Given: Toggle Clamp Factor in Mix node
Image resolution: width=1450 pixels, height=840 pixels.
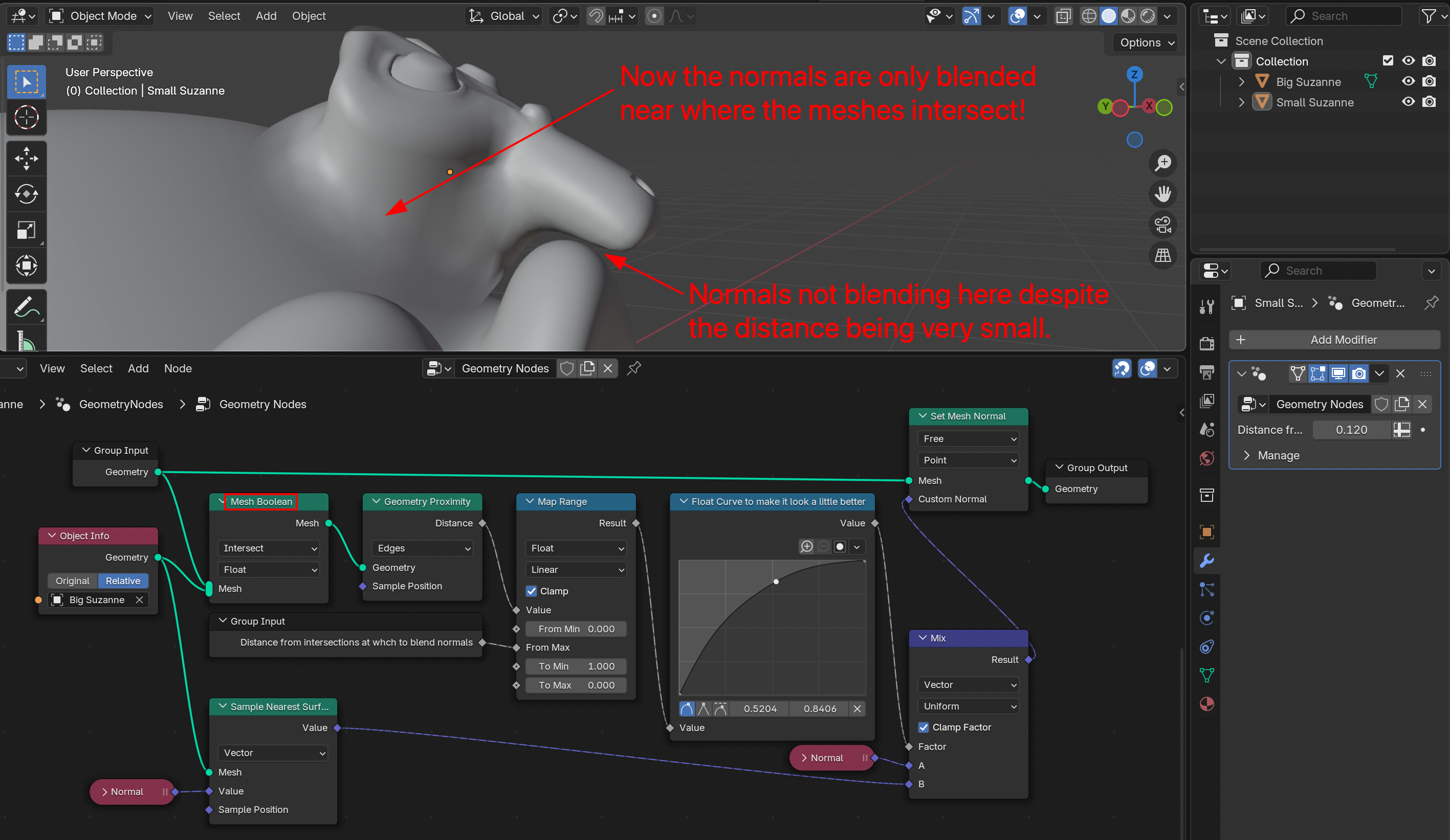Looking at the screenshot, I should click(924, 727).
